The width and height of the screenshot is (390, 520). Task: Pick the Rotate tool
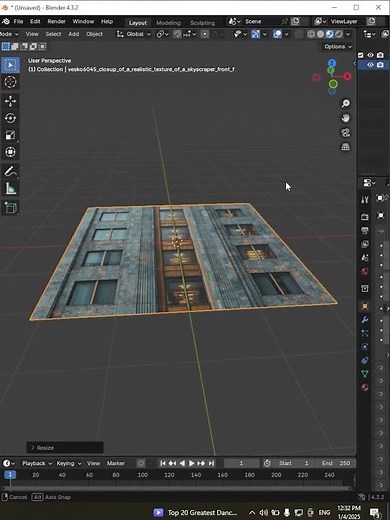click(x=10, y=118)
